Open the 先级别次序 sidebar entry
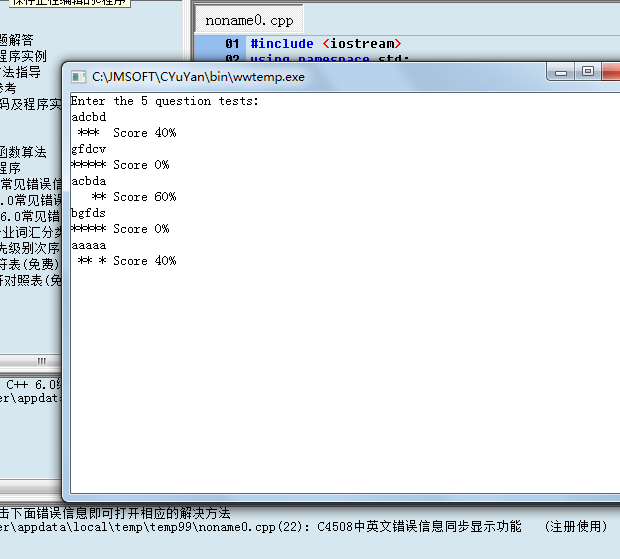Screen dimensions: 620x559 point(30,248)
